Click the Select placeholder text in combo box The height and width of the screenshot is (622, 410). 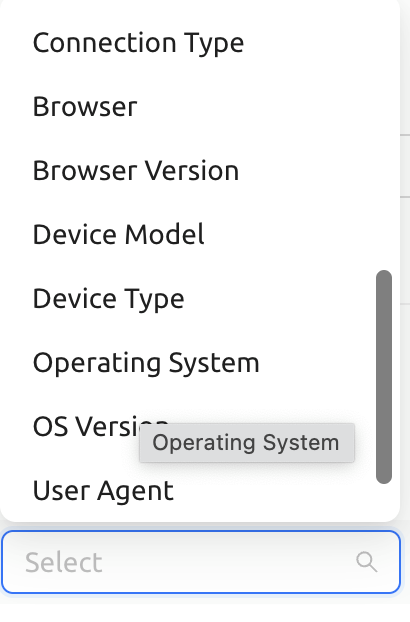[x=64, y=562]
